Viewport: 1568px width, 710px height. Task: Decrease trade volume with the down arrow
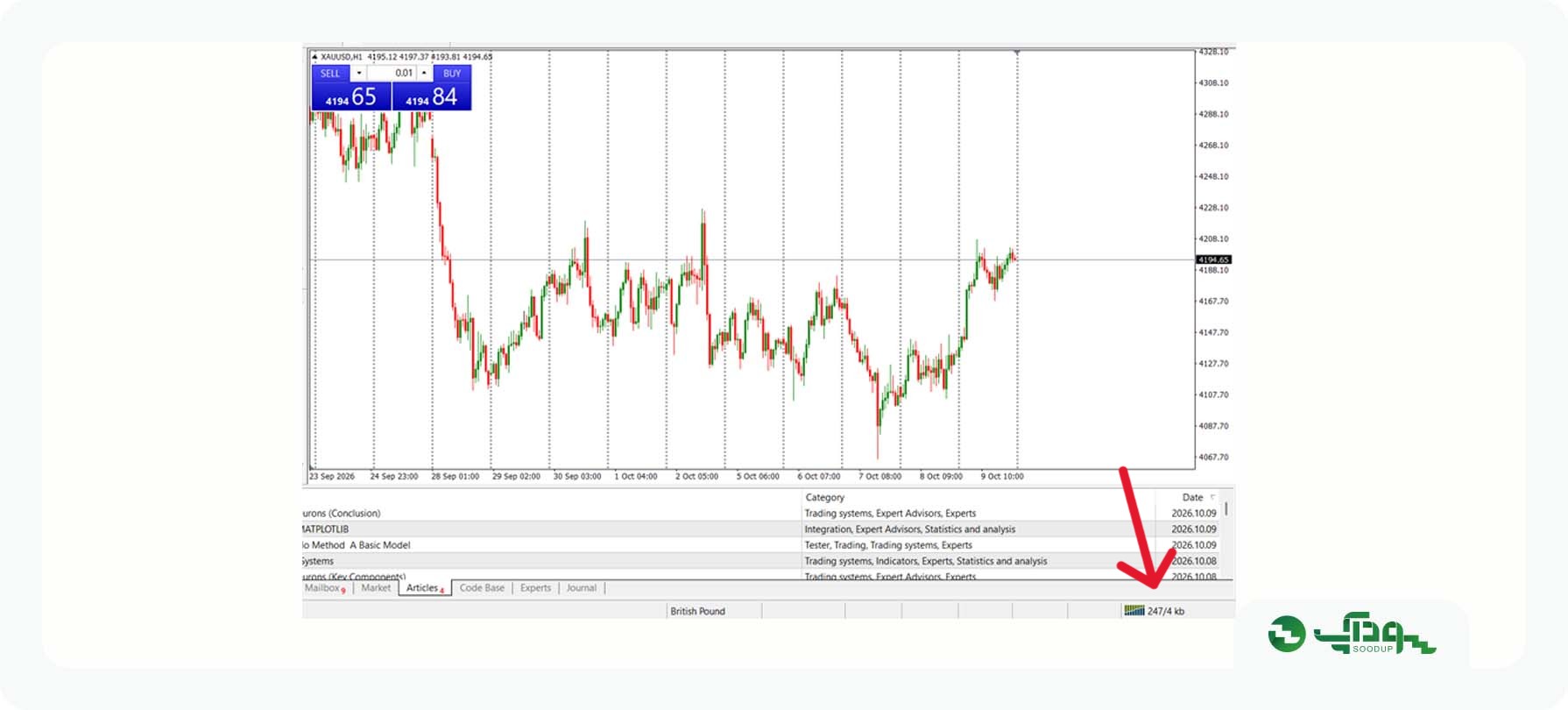[358, 74]
